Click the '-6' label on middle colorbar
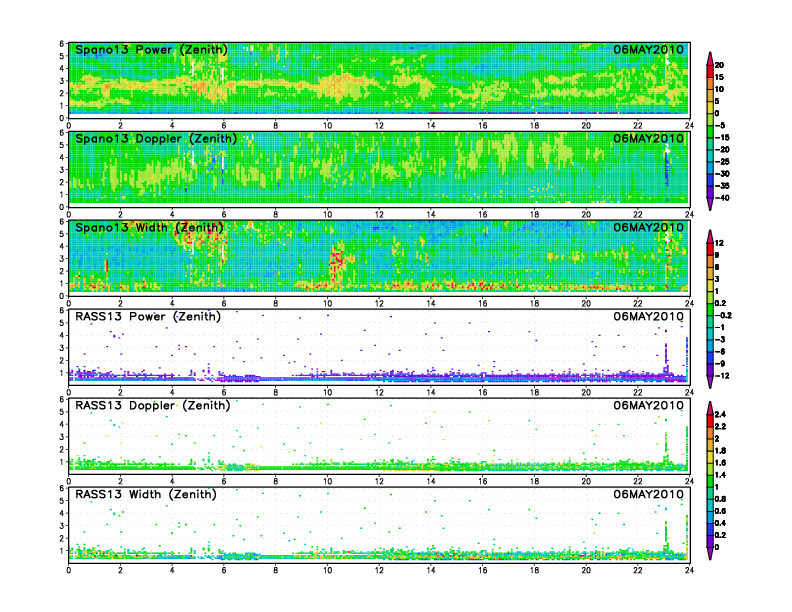Viewport: 792px width, 612px height. (x=720, y=351)
